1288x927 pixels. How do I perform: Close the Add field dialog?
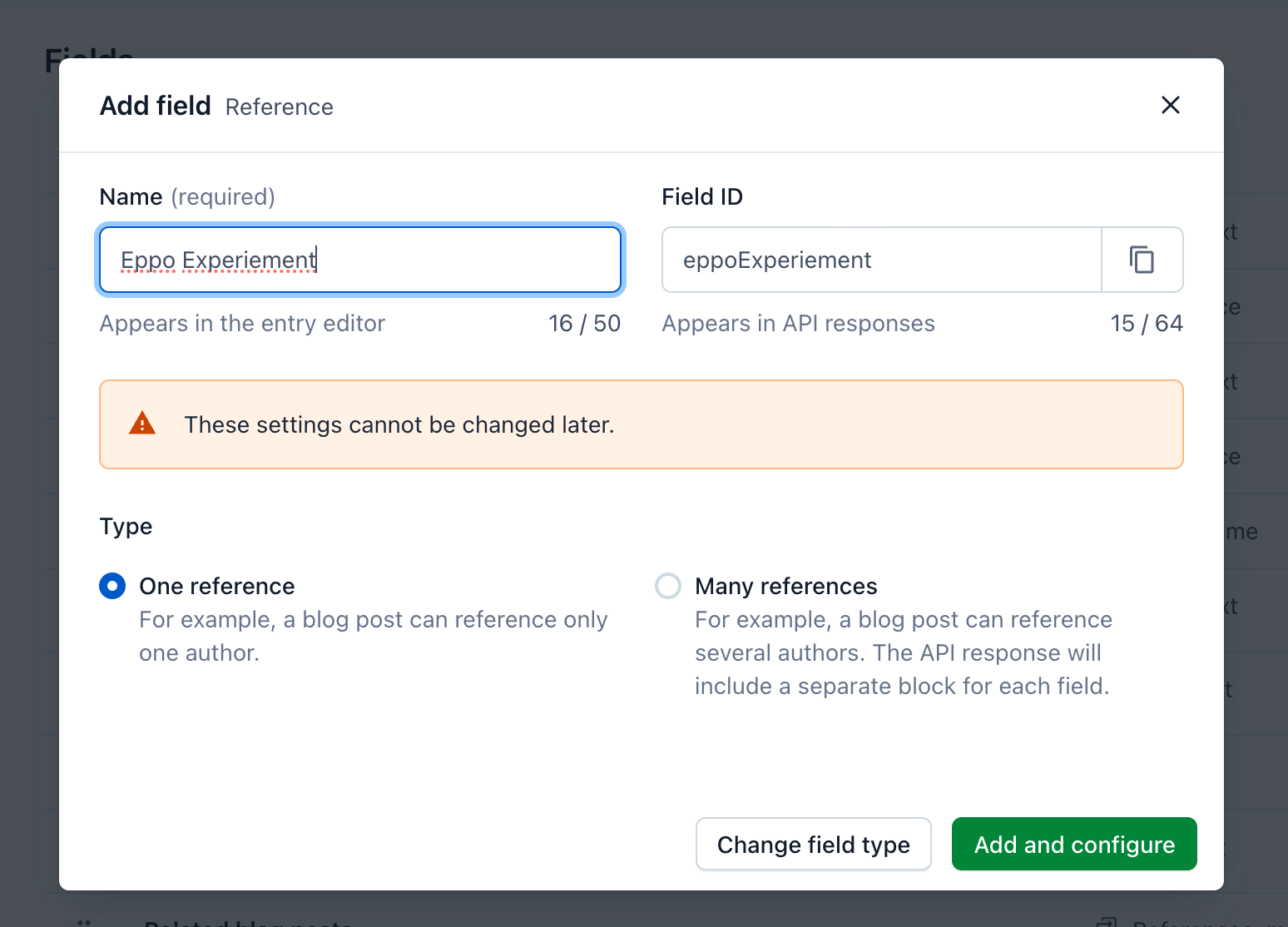coord(1170,105)
